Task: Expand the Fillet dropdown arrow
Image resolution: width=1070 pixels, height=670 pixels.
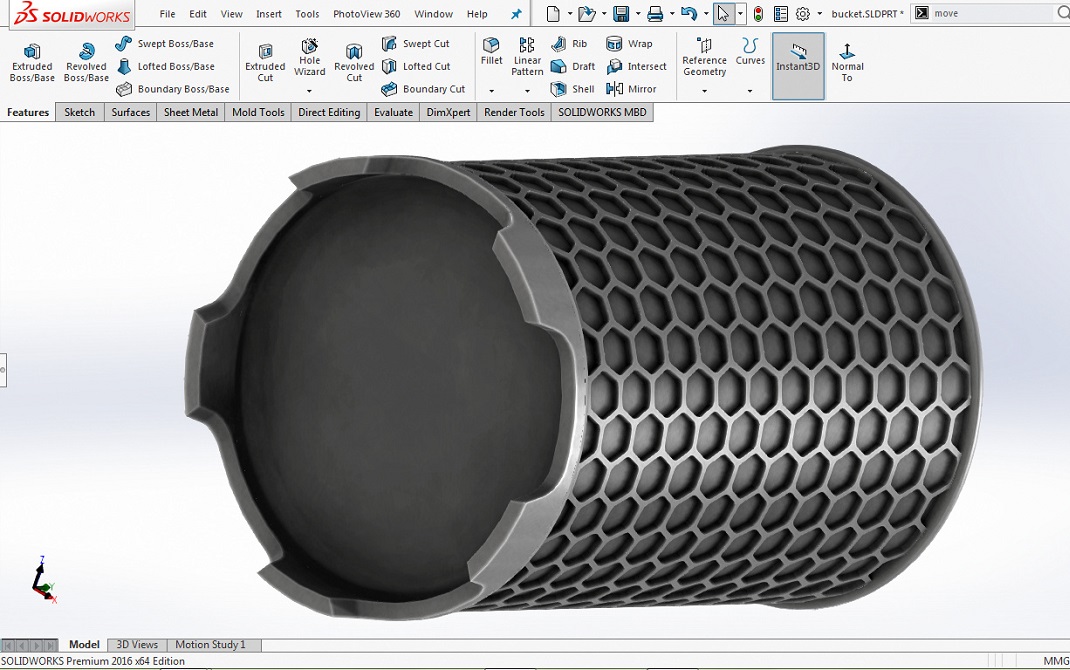Action: (491, 91)
